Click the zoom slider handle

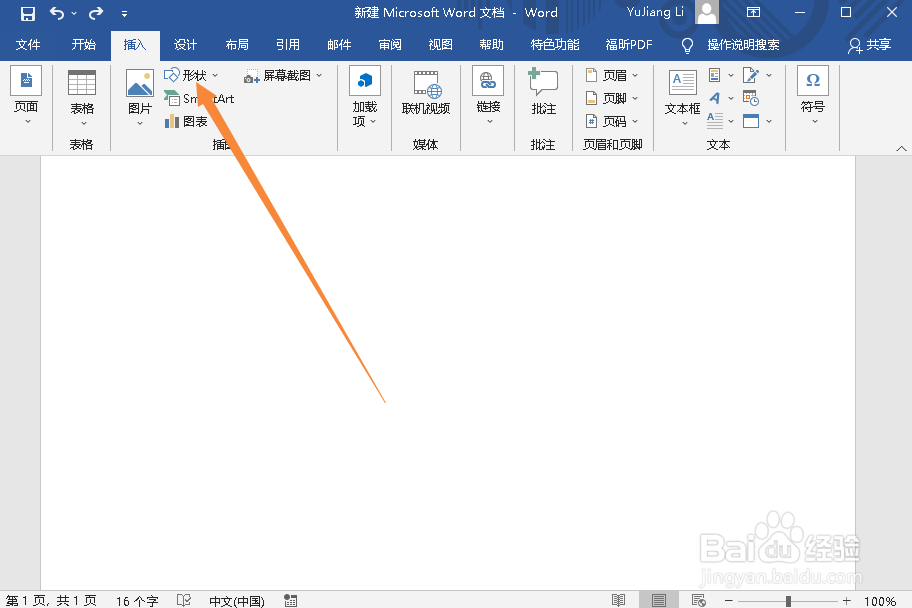788,600
